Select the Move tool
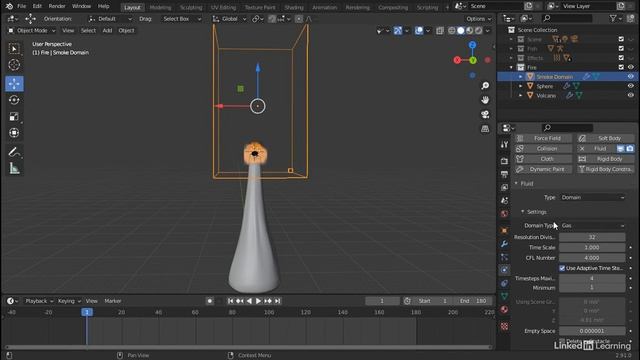The image size is (640, 360). pyautogui.click(x=14, y=84)
